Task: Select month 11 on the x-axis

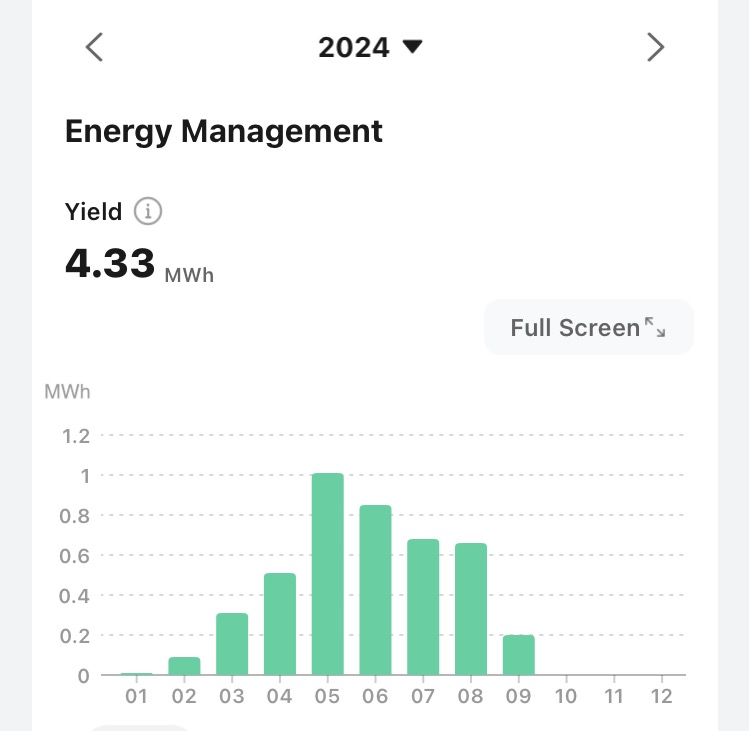Action: [x=614, y=695]
